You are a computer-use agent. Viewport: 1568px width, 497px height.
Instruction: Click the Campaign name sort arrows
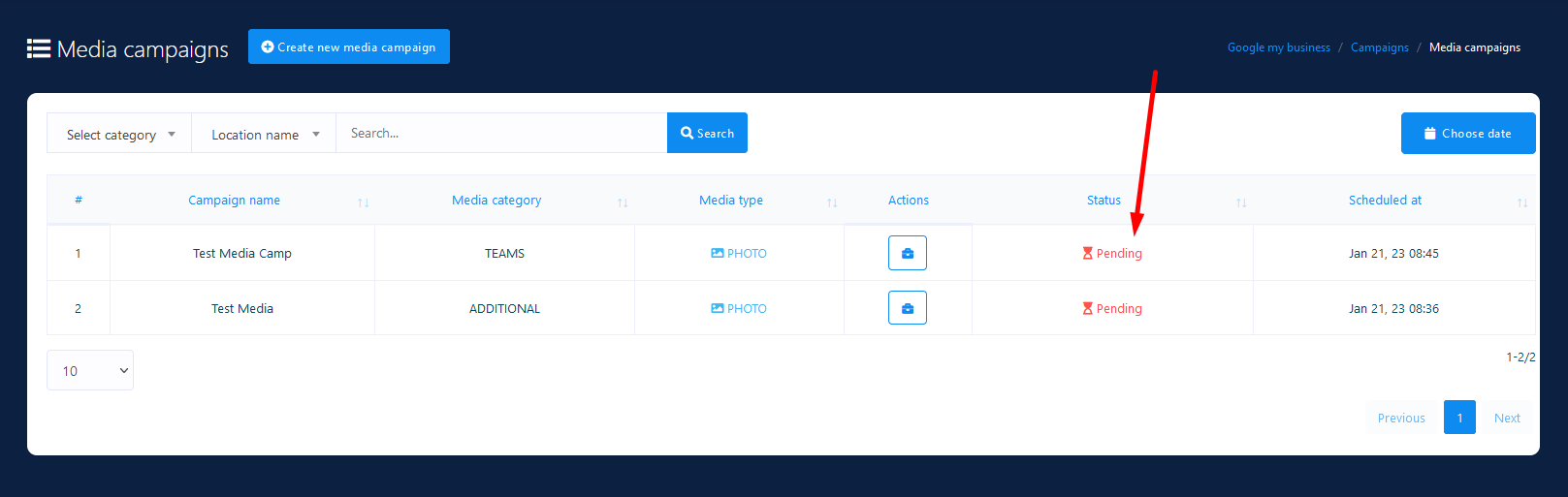[x=363, y=202]
